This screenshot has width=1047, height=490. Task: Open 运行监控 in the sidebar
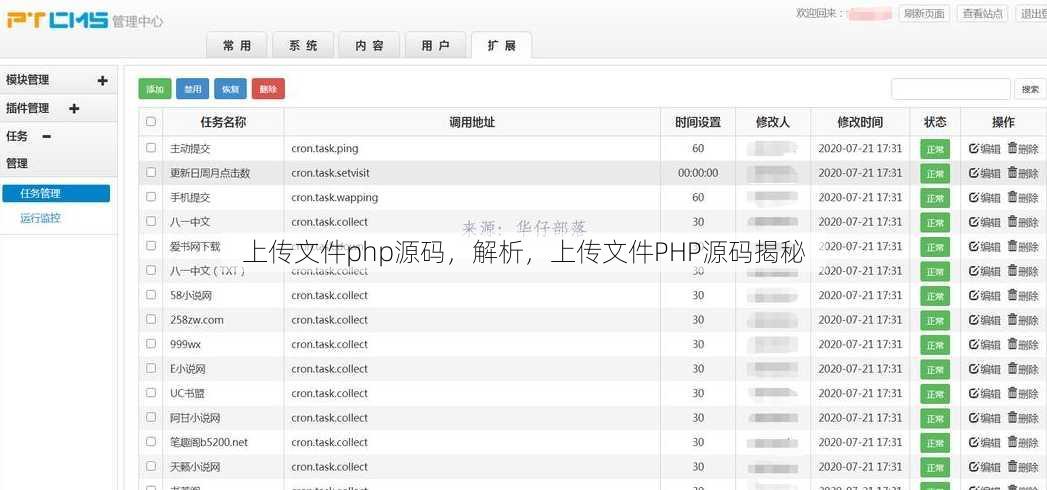pyautogui.click(x=41, y=218)
